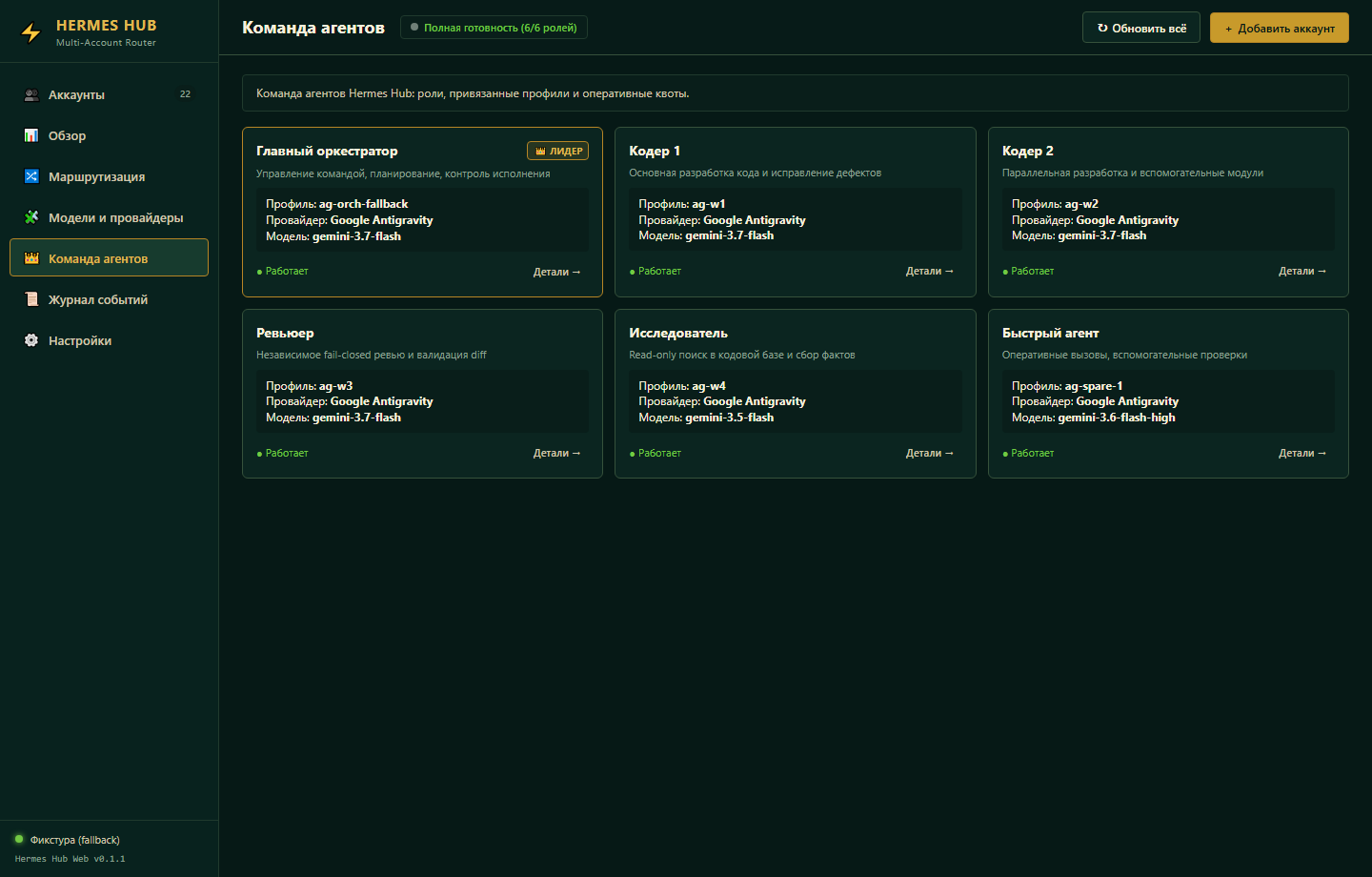The height and width of the screenshot is (877, 1372).
Task: Select the Маршрутизация shuffle icon
Action: pyautogui.click(x=31, y=176)
